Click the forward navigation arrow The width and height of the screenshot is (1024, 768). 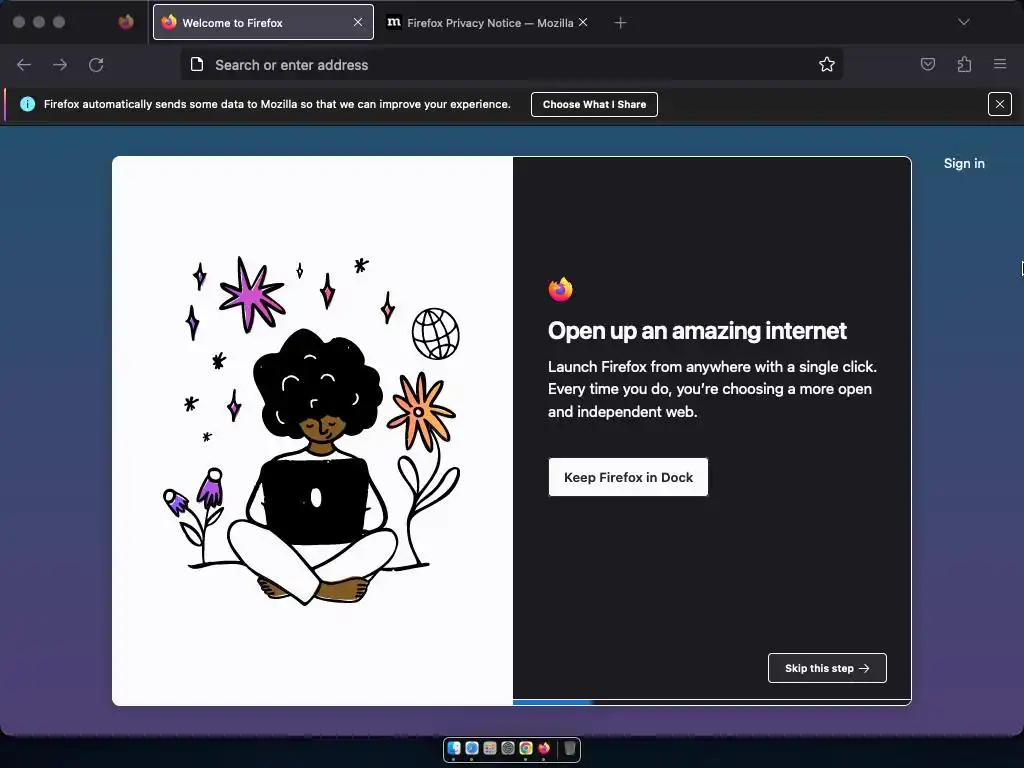pyautogui.click(x=60, y=65)
